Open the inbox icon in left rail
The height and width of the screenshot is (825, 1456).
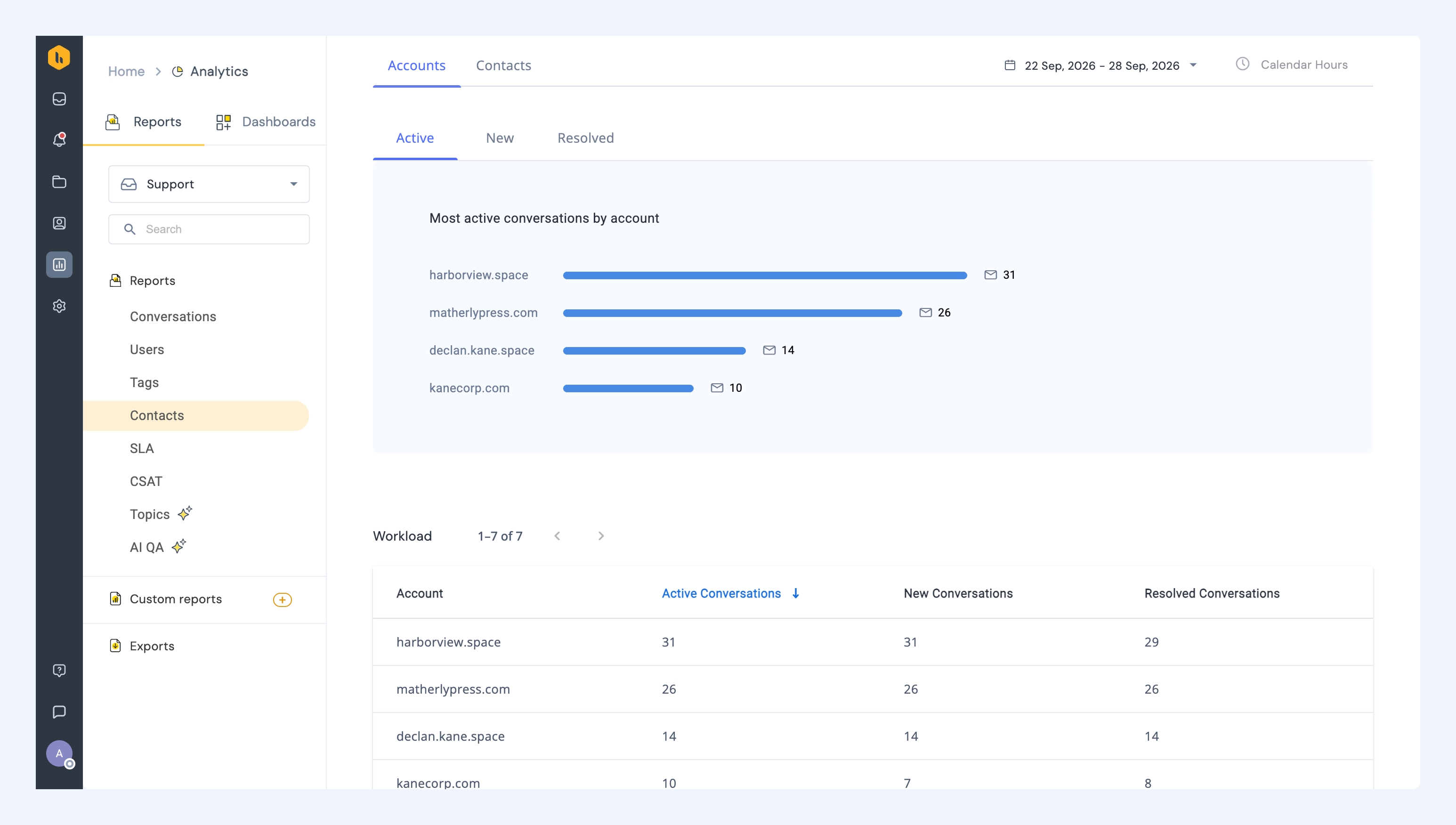(x=59, y=99)
